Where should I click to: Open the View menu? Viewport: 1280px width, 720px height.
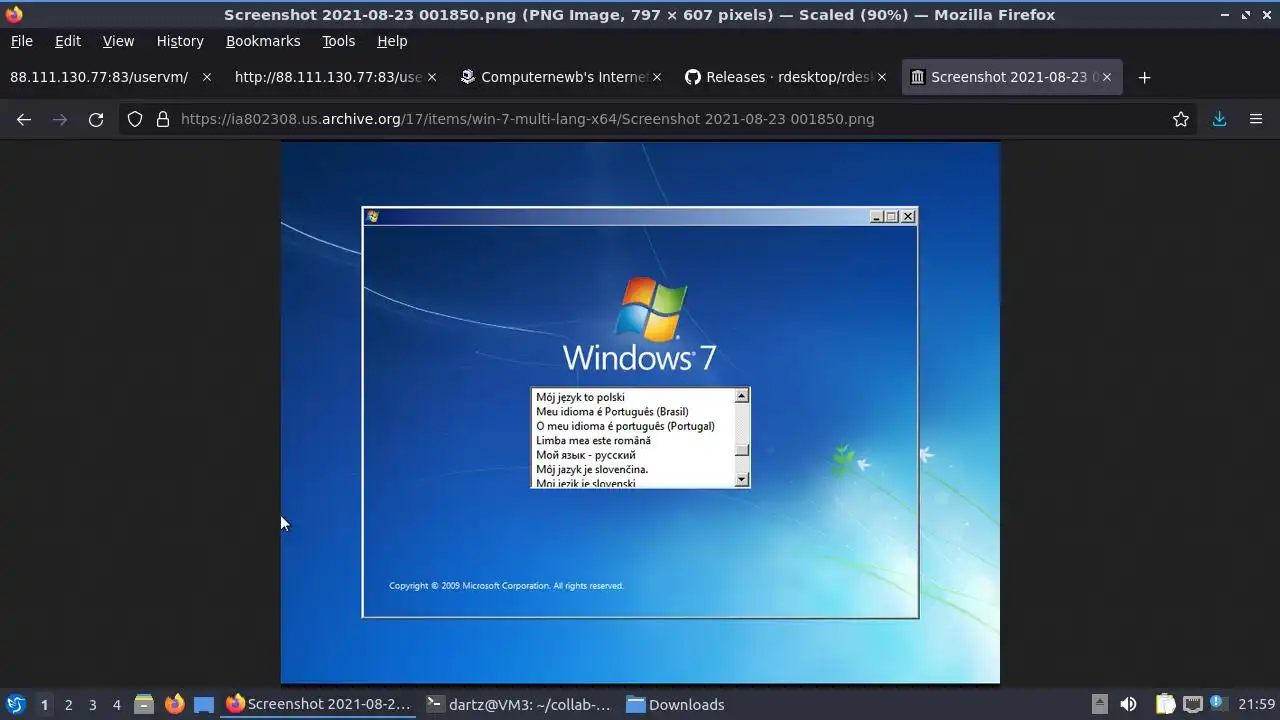pyautogui.click(x=118, y=41)
